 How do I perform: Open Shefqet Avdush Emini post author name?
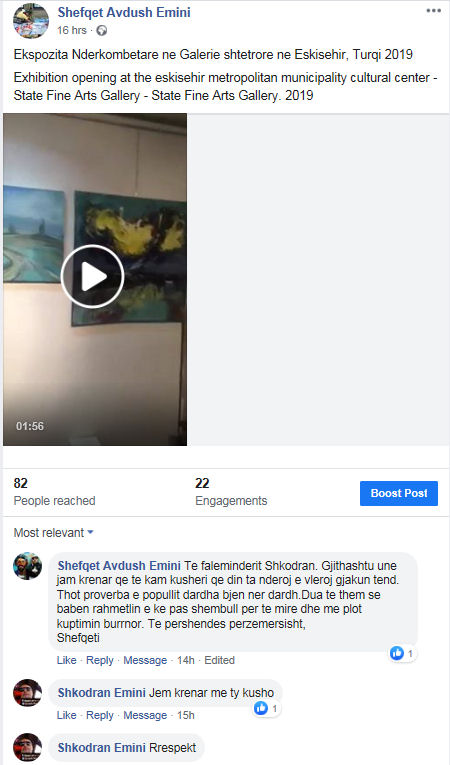click(124, 12)
